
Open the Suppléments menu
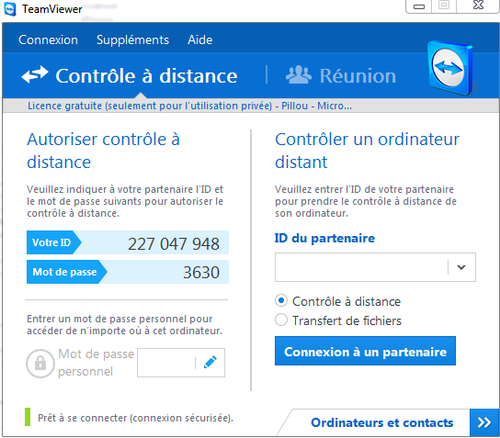click(x=133, y=40)
